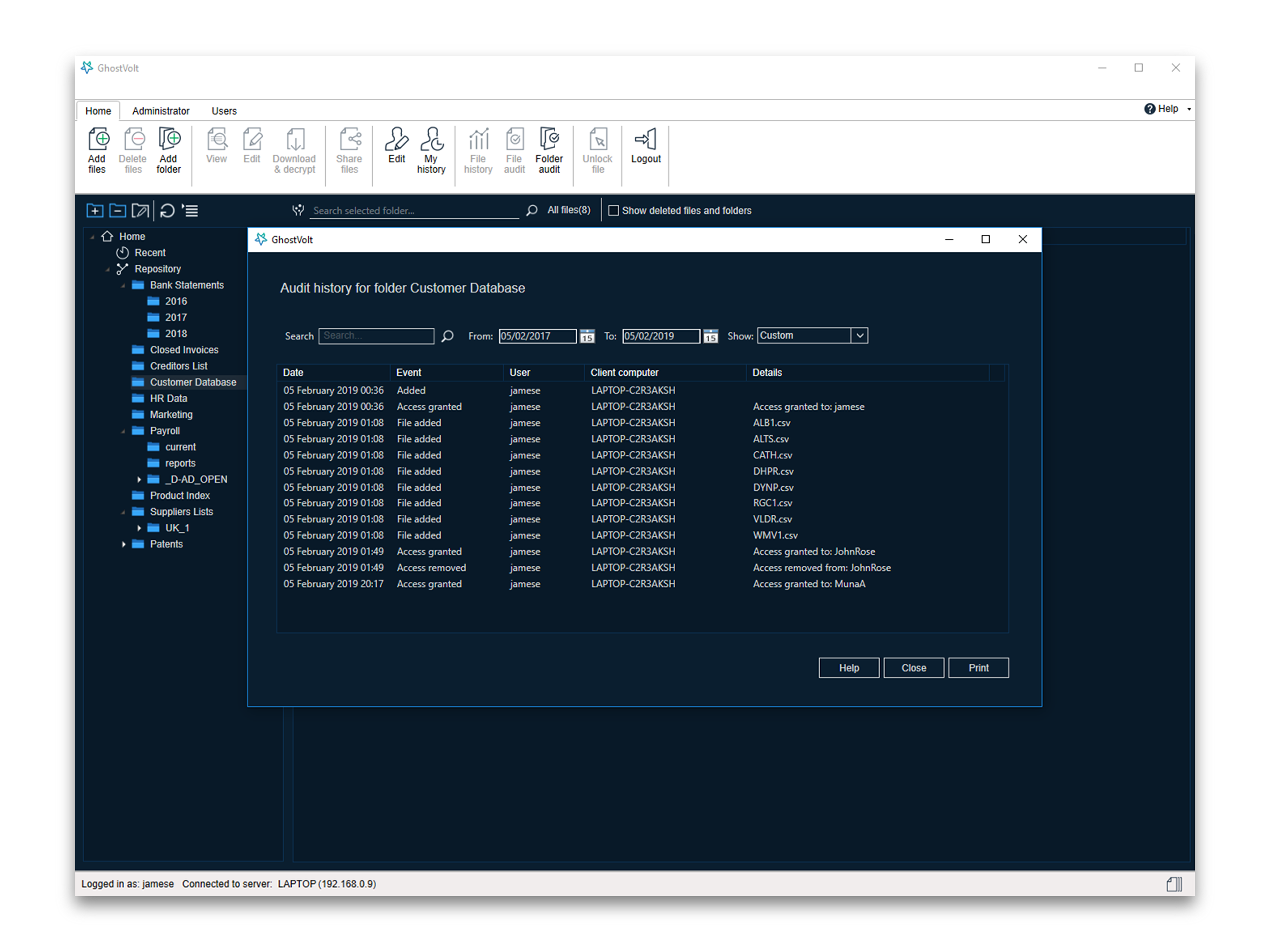This screenshot has height=952, width=1270.
Task: Switch to the Users tab
Action: pyautogui.click(x=224, y=111)
